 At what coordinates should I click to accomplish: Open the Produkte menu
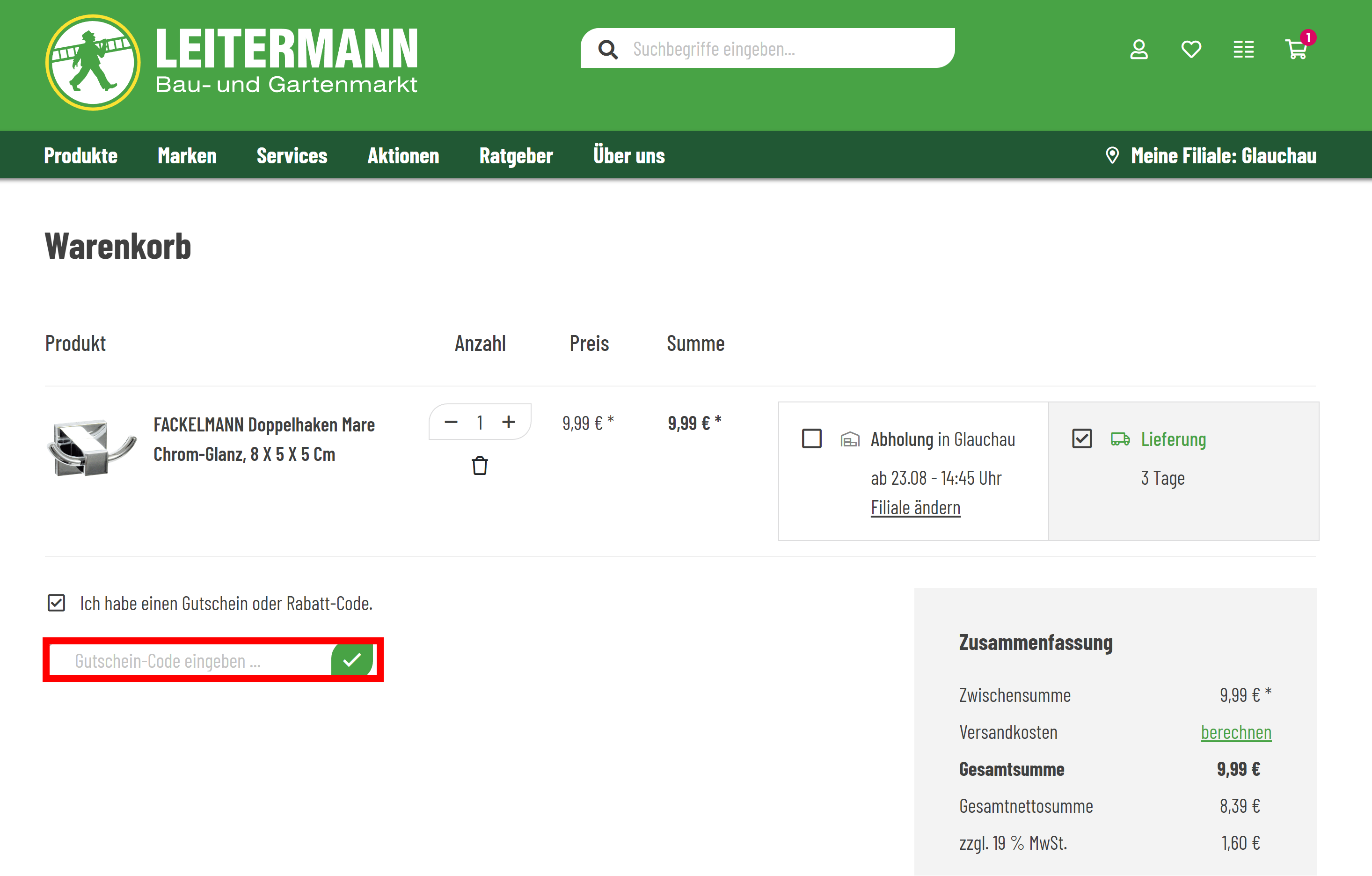point(81,156)
